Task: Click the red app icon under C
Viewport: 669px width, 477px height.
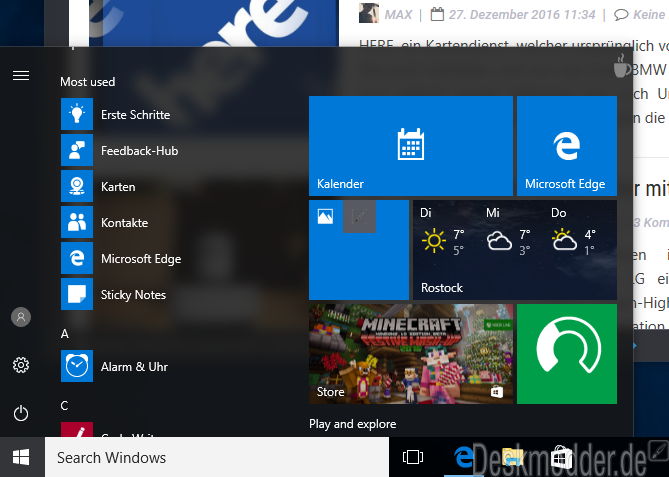Action: (77, 429)
